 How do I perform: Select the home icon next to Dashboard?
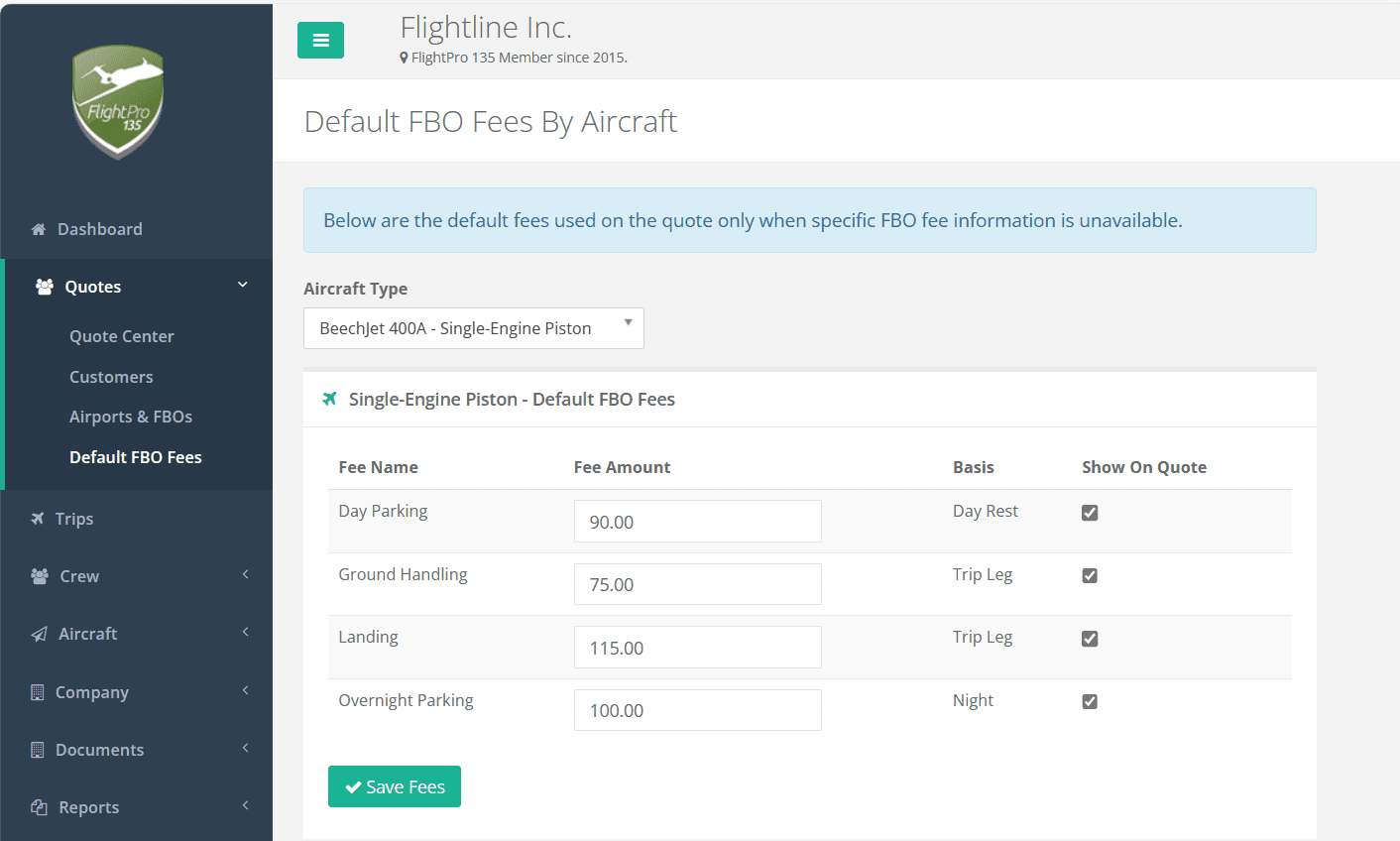[x=37, y=228]
